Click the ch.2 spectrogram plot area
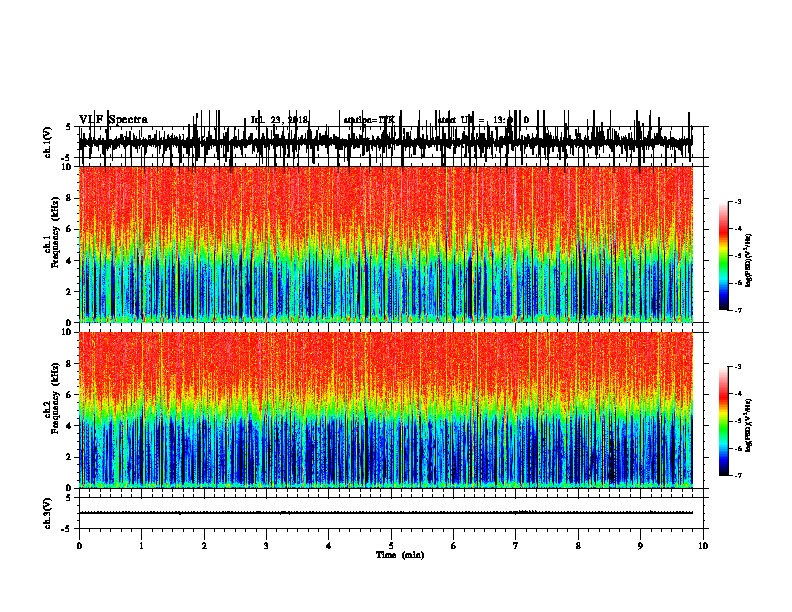The image size is (792, 612). (x=386, y=410)
